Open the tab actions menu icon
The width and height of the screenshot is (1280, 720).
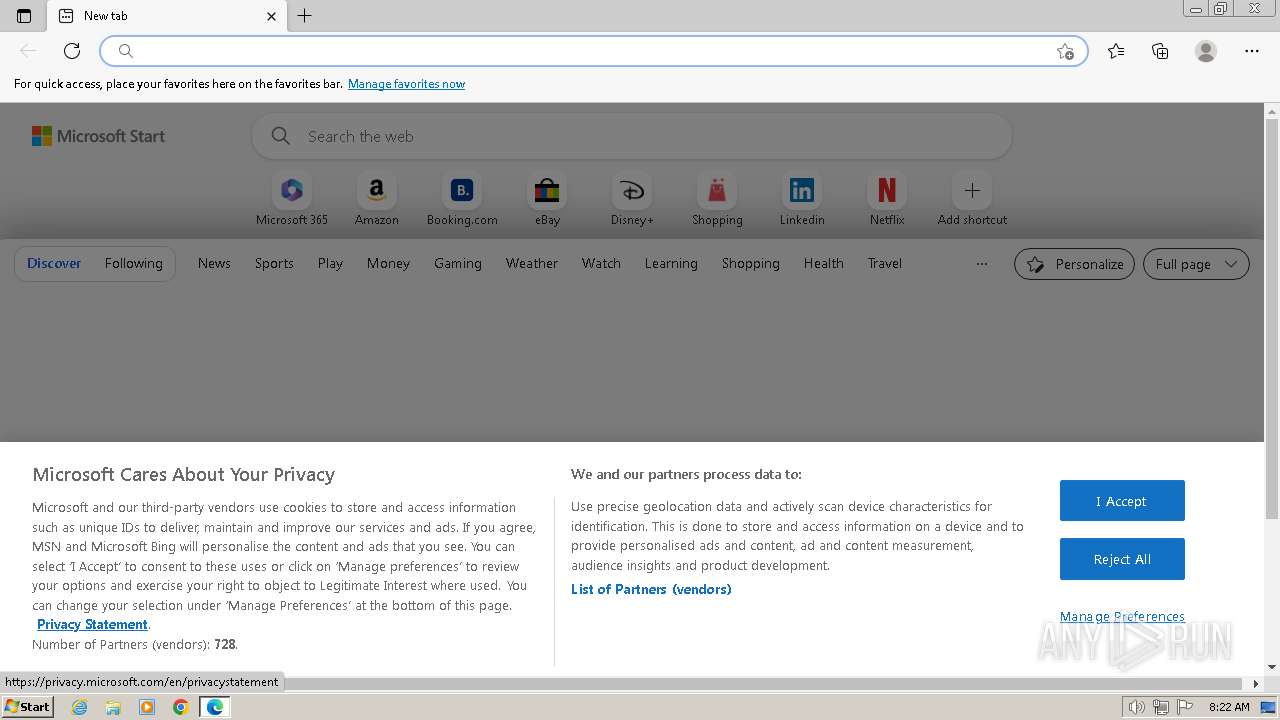[x=24, y=16]
